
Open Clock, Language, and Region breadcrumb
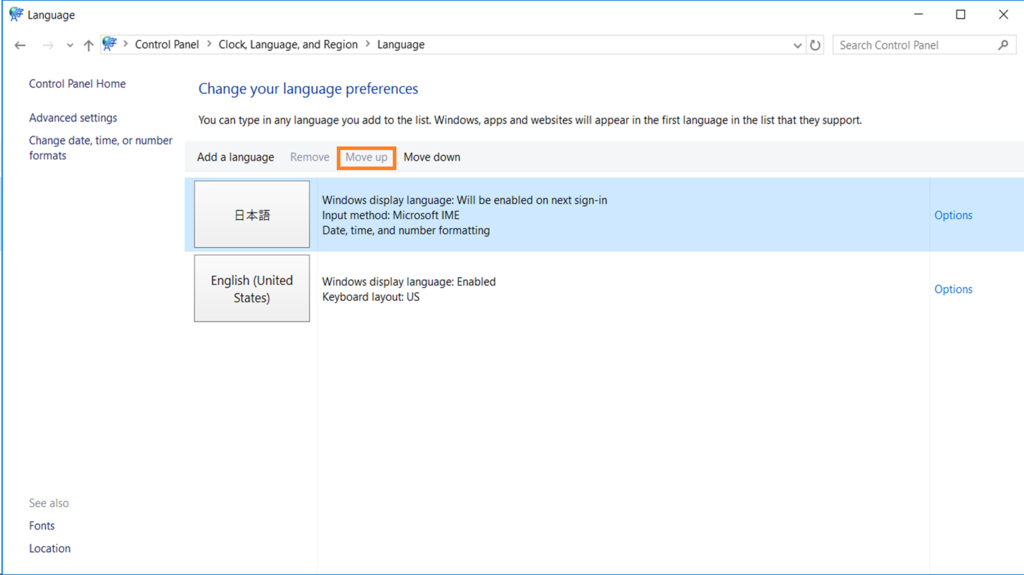pyautogui.click(x=288, y=44)
